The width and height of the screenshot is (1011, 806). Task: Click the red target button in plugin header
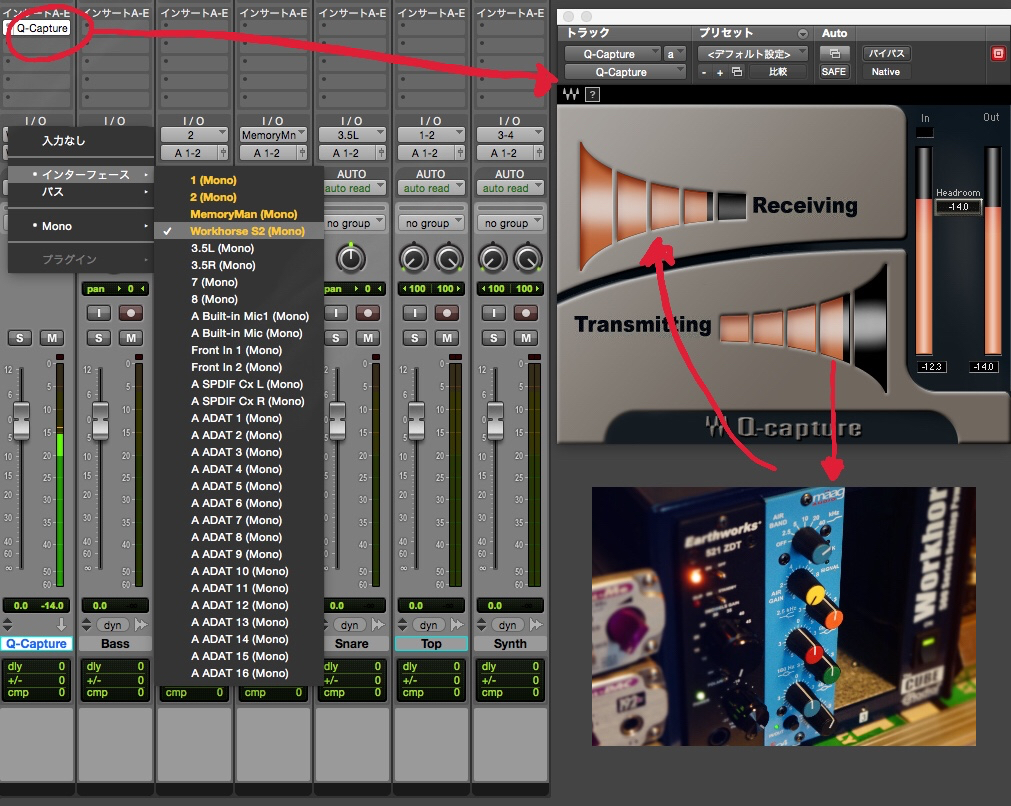click(998, 54)
